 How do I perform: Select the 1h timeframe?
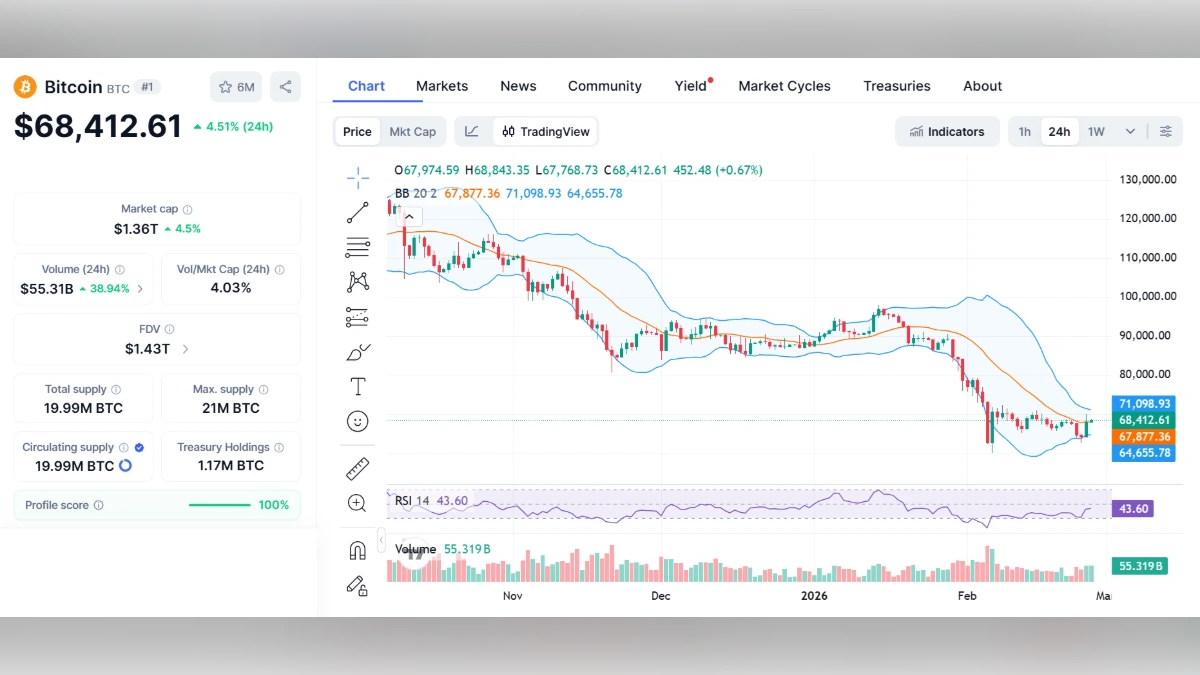(x=1024, y=131)
